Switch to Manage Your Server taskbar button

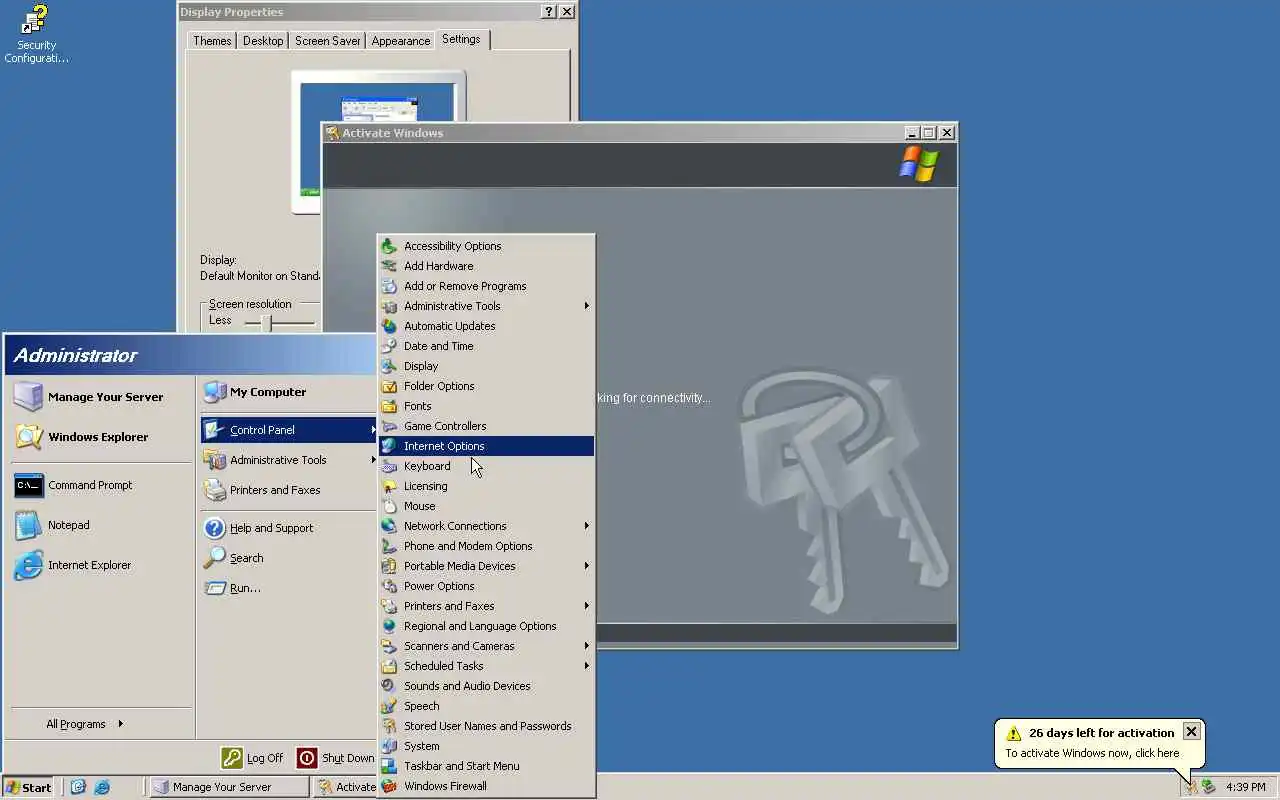coord(229,787)
